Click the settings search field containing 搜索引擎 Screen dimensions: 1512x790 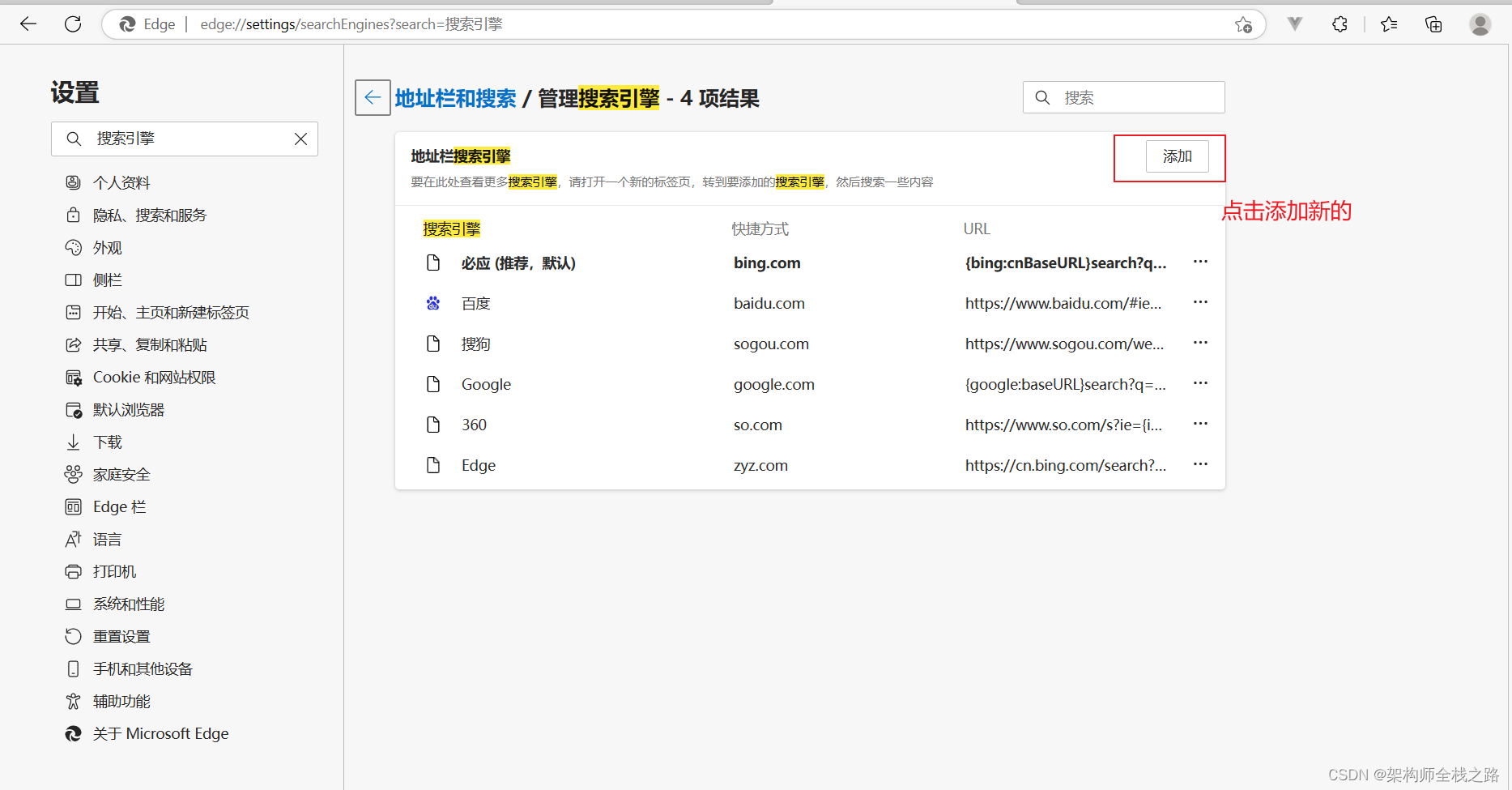(185, 139)
